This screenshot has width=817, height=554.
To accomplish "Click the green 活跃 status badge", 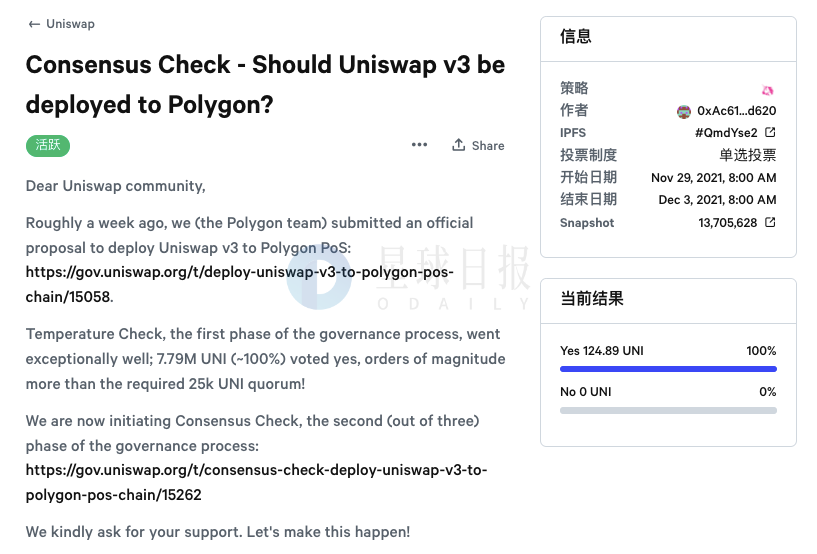I will pos(48,145).
